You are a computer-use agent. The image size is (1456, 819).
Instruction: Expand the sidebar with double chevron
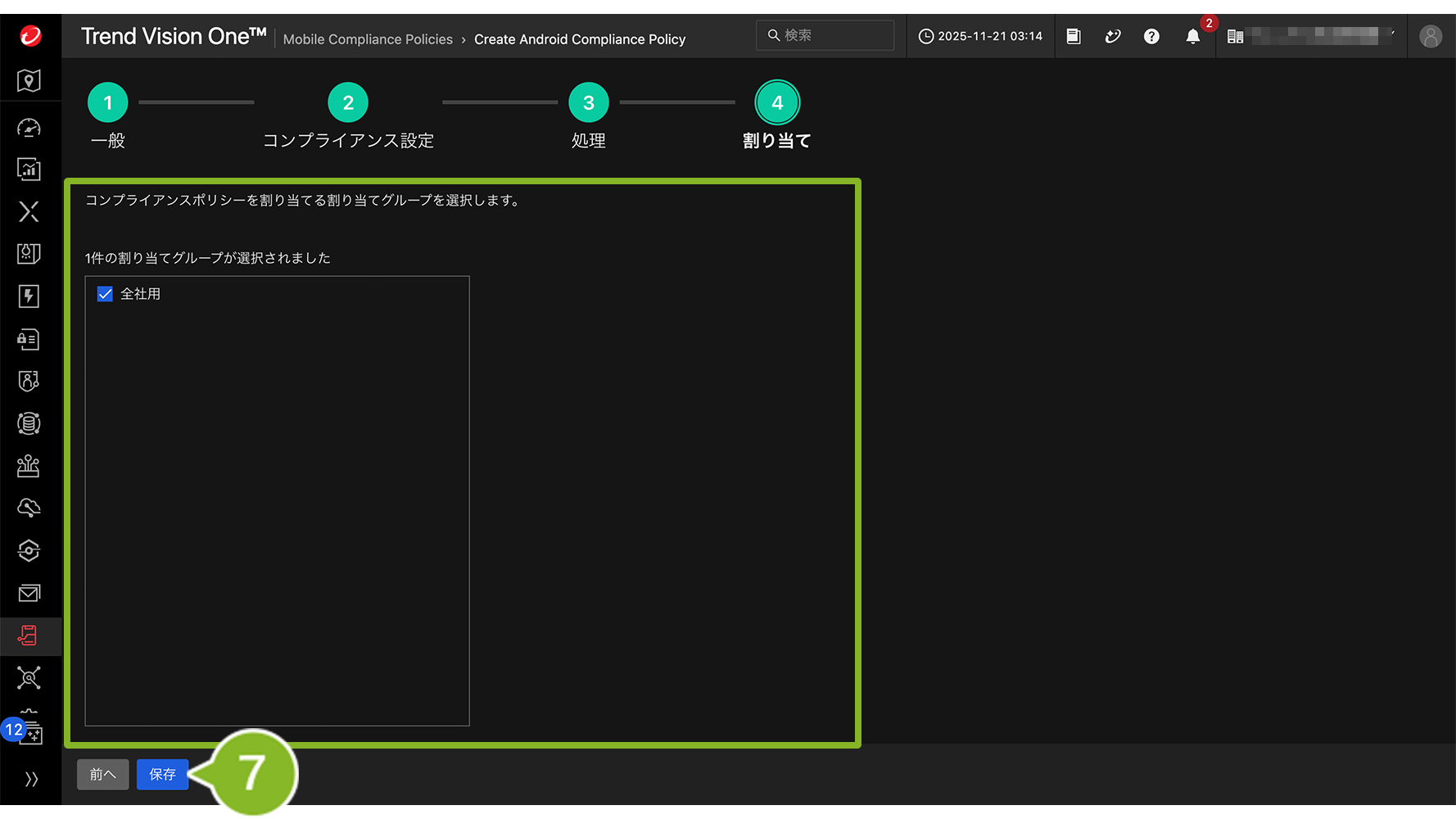pyautogui.click(x=31, y=779)
